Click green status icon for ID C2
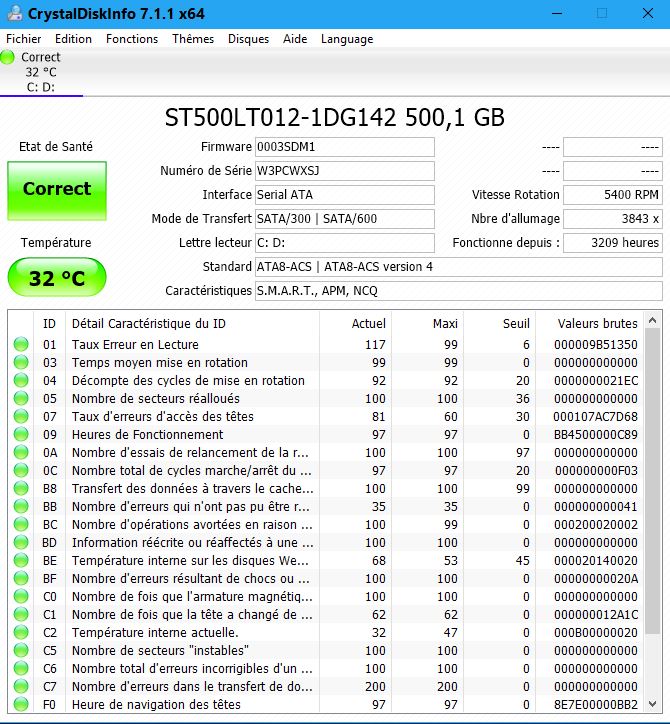The image size is (670, 724). click(x=21, y=633)
